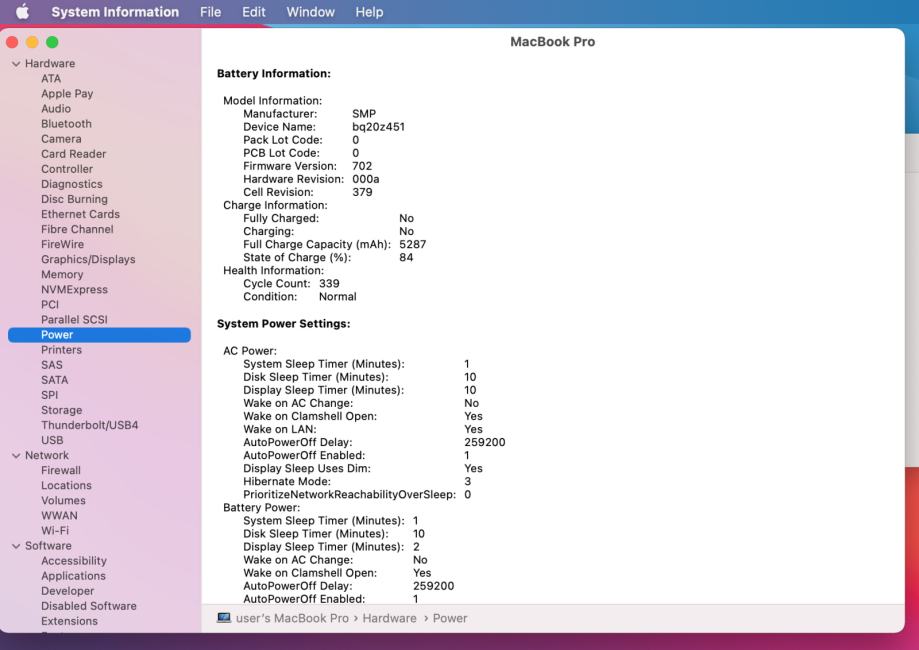Select Firewall under Network

pos(61,470)
